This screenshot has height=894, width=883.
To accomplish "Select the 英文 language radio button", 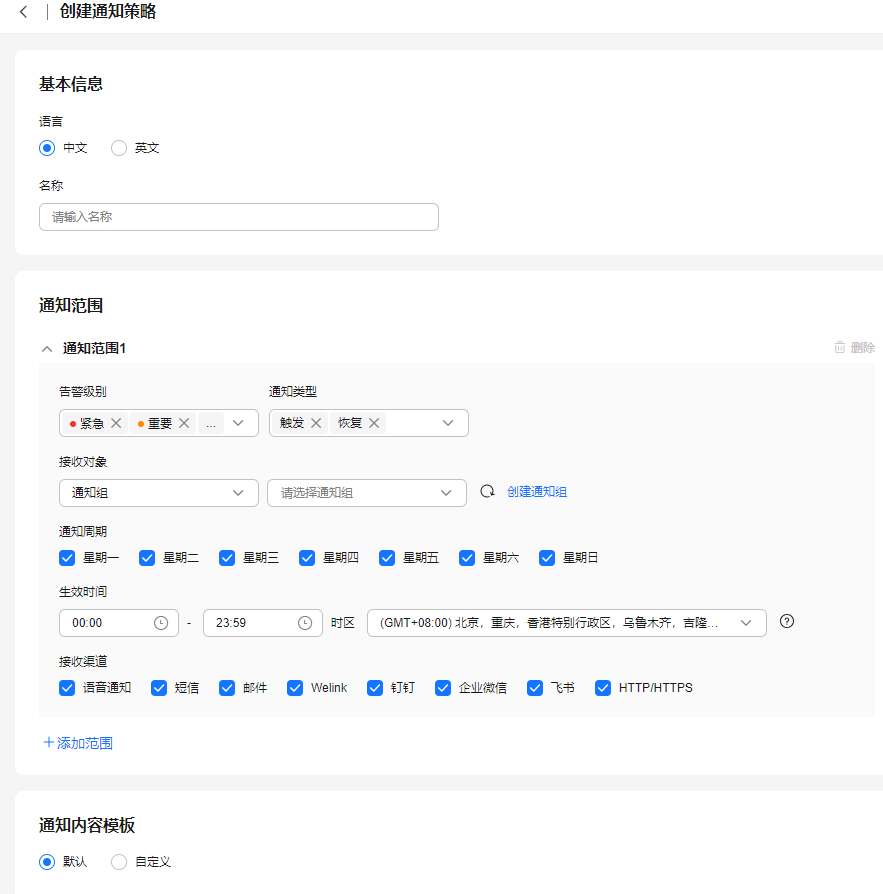I will [119, 148].
